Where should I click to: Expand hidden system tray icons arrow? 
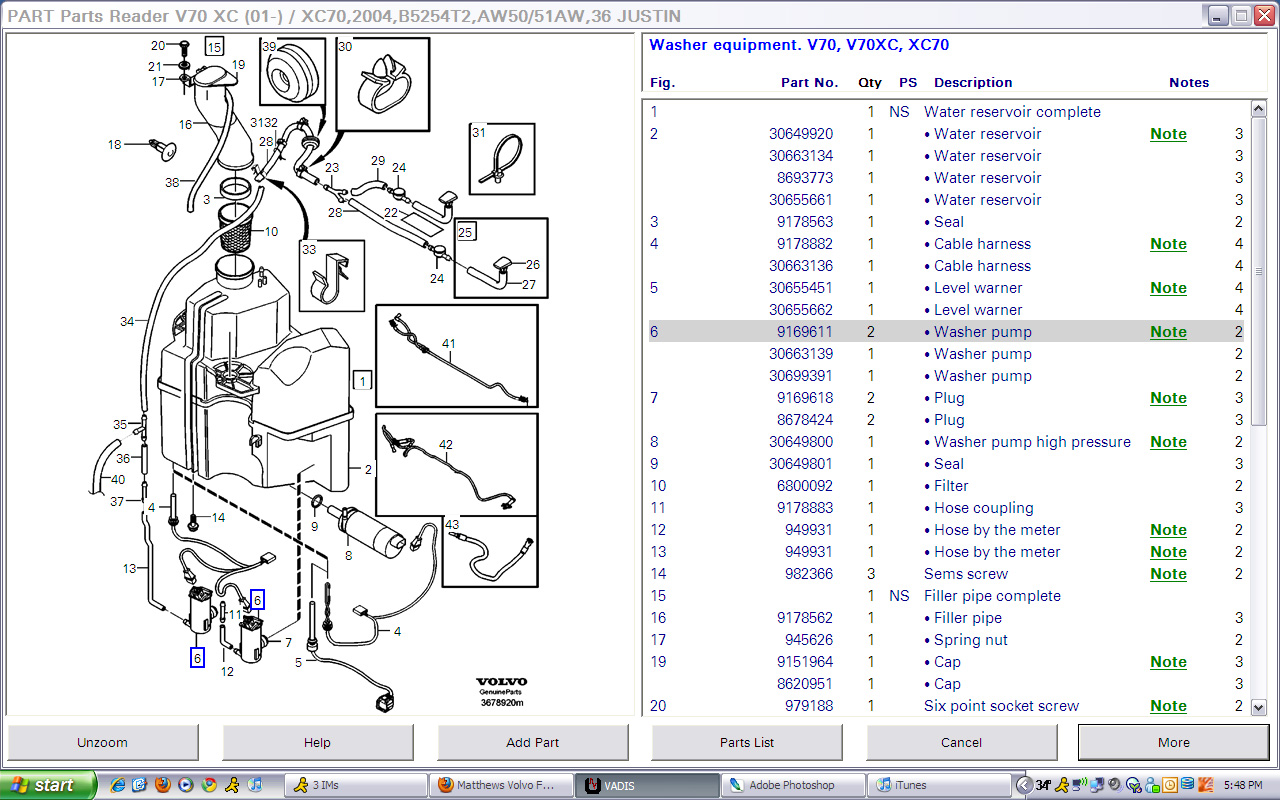point(1023,785)
